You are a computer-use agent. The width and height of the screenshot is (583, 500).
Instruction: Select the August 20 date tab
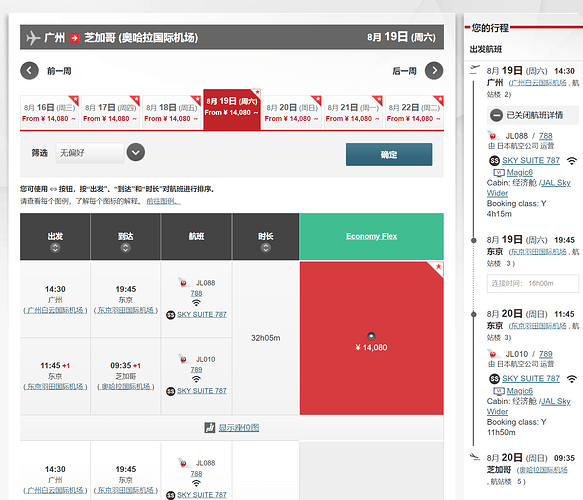click(x=292, y=113)
